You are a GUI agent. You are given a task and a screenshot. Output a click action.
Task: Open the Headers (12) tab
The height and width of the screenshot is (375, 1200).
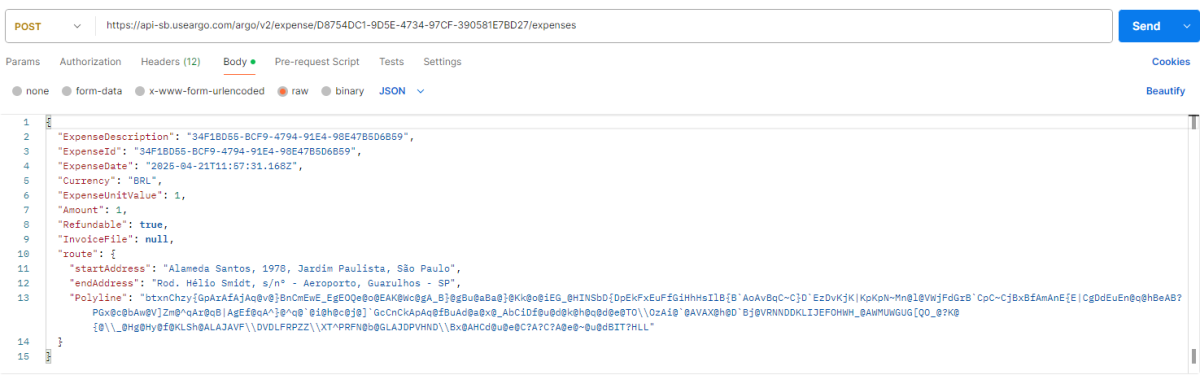coord(171,62)
